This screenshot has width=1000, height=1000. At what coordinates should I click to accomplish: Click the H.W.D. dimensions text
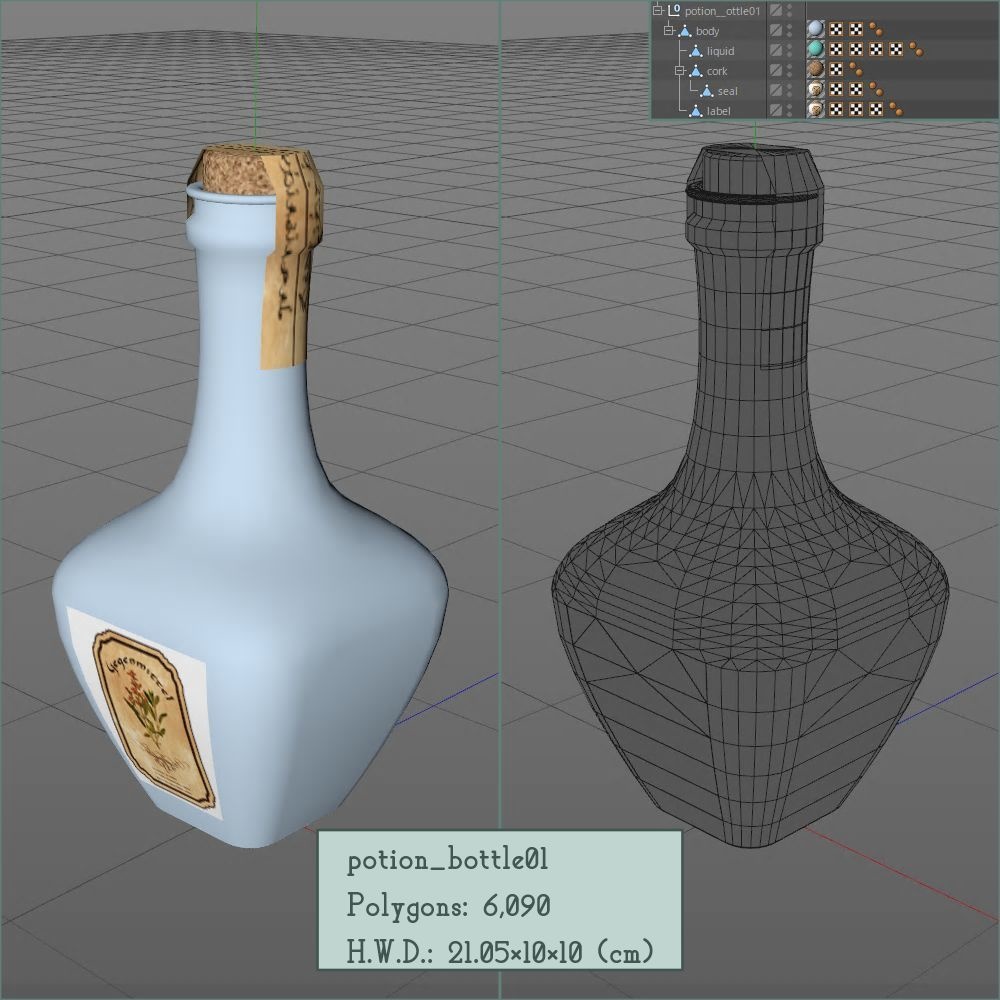click(501, 952)
